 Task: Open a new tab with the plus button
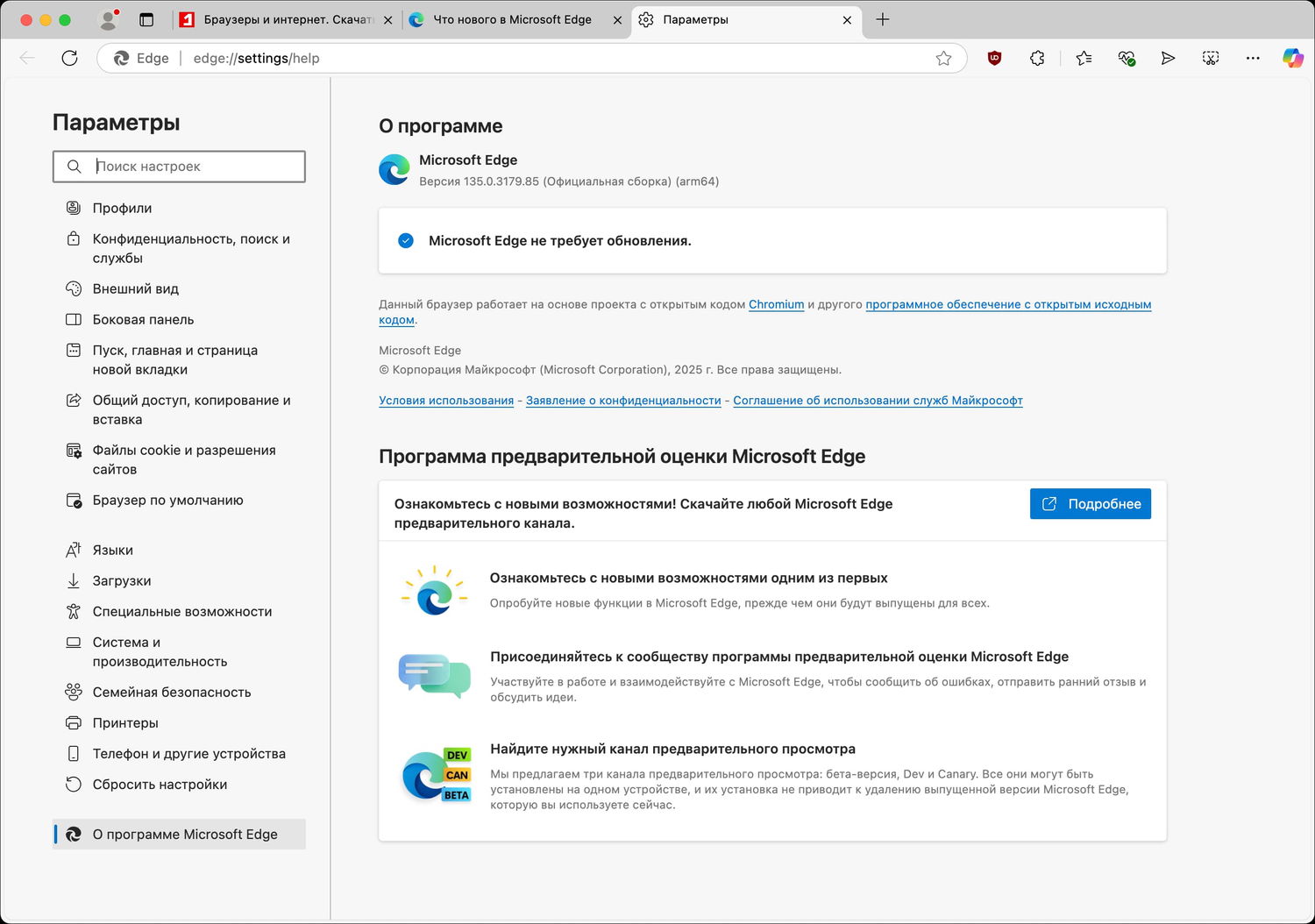pyautogui.click(x=883, y=19)
